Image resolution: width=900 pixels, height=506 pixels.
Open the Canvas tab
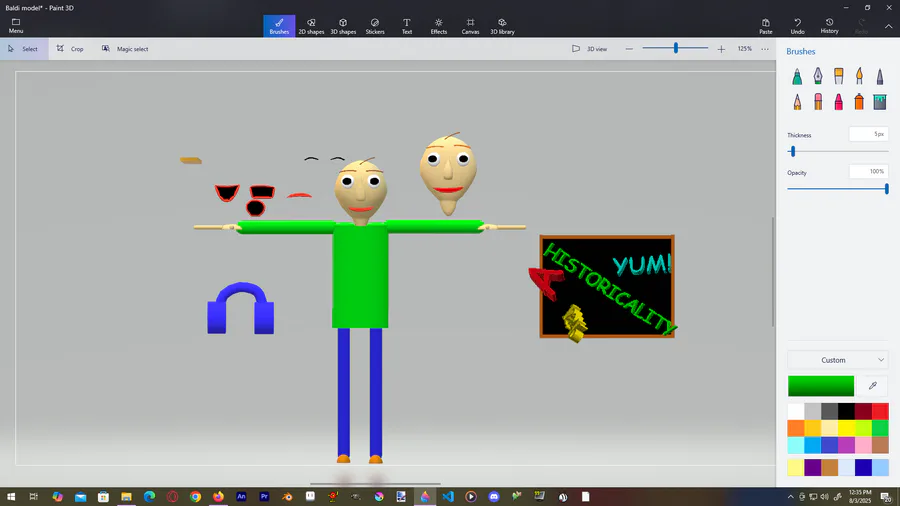pyautogui.click(x=470, y=26)
